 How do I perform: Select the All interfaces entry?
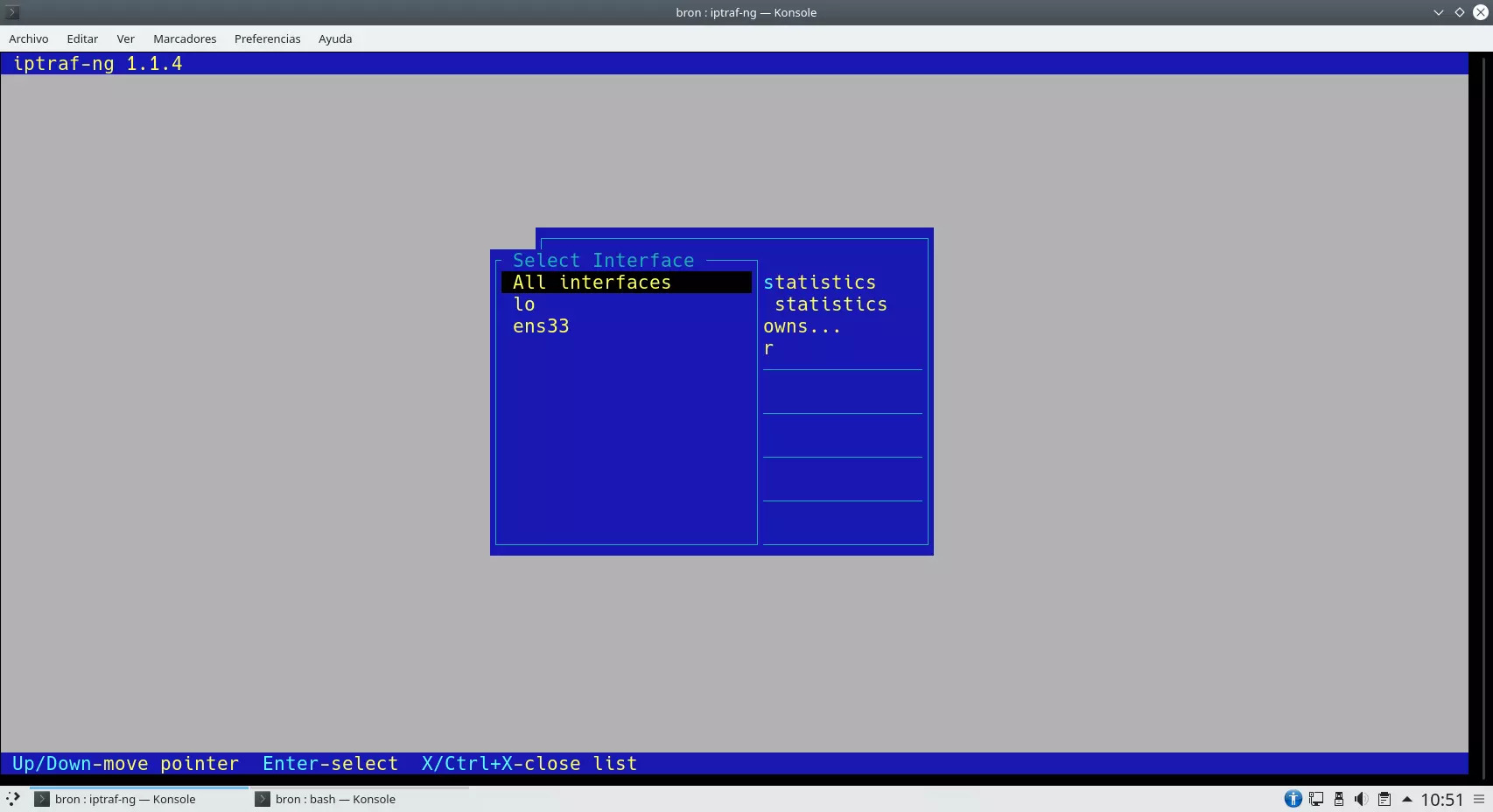(x=592, y=283)
